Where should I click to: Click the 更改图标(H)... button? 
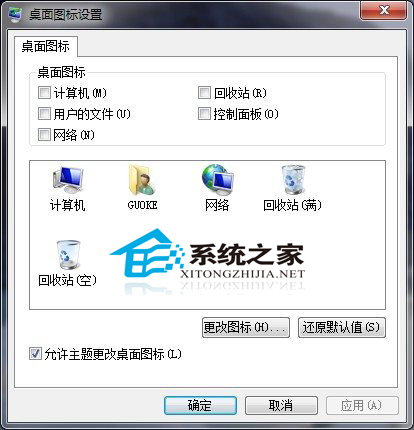click(246, 327)
